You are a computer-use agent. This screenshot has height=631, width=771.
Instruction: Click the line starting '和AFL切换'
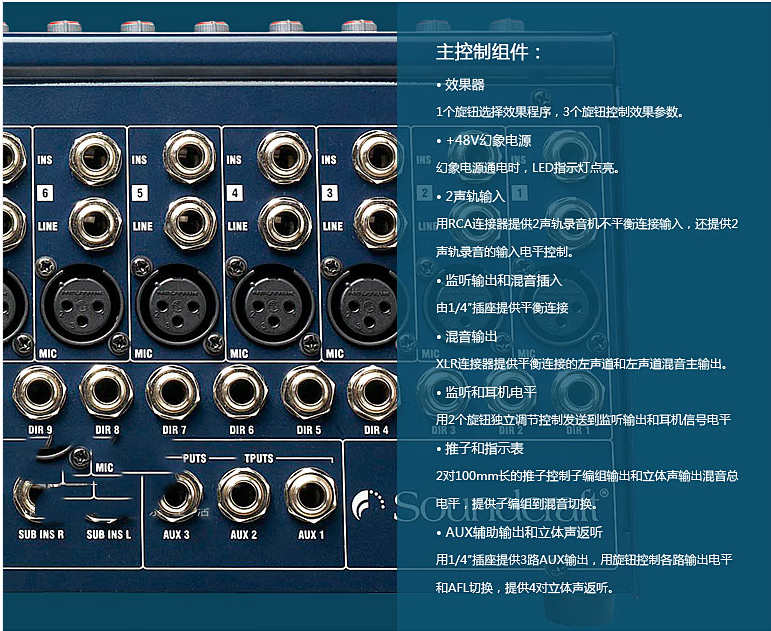point(525,588)
